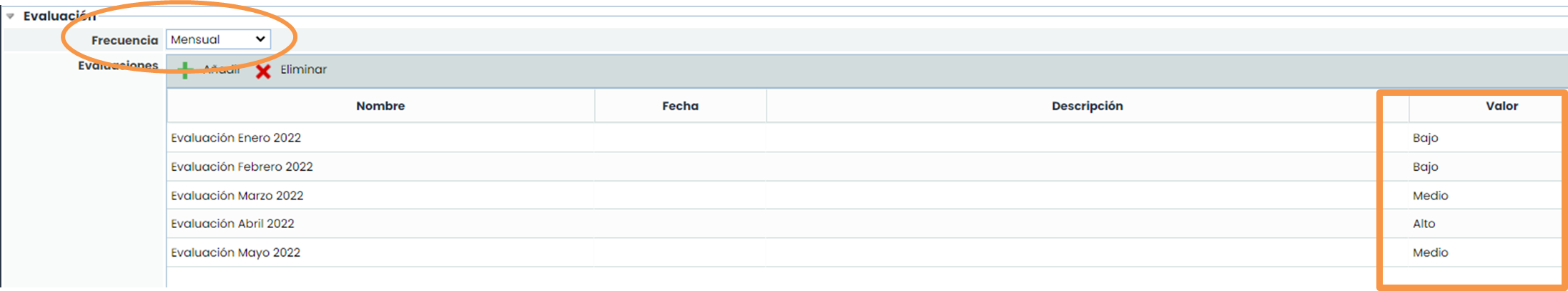Select the Evaluación Marzo 2022 row
This screenshot has height=291, width=1568.
[237, 195]
